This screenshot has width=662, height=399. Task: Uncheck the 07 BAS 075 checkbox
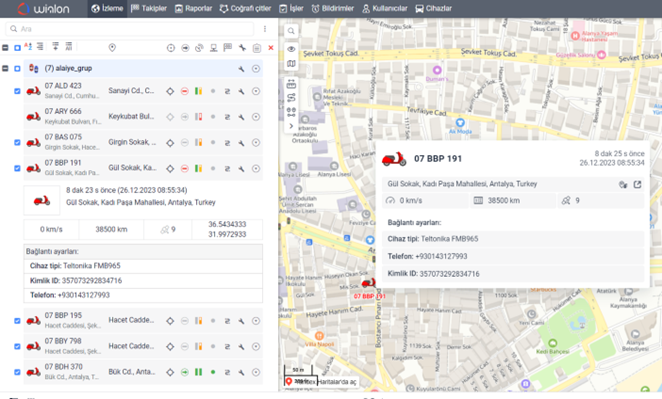(x=17, y=143)
